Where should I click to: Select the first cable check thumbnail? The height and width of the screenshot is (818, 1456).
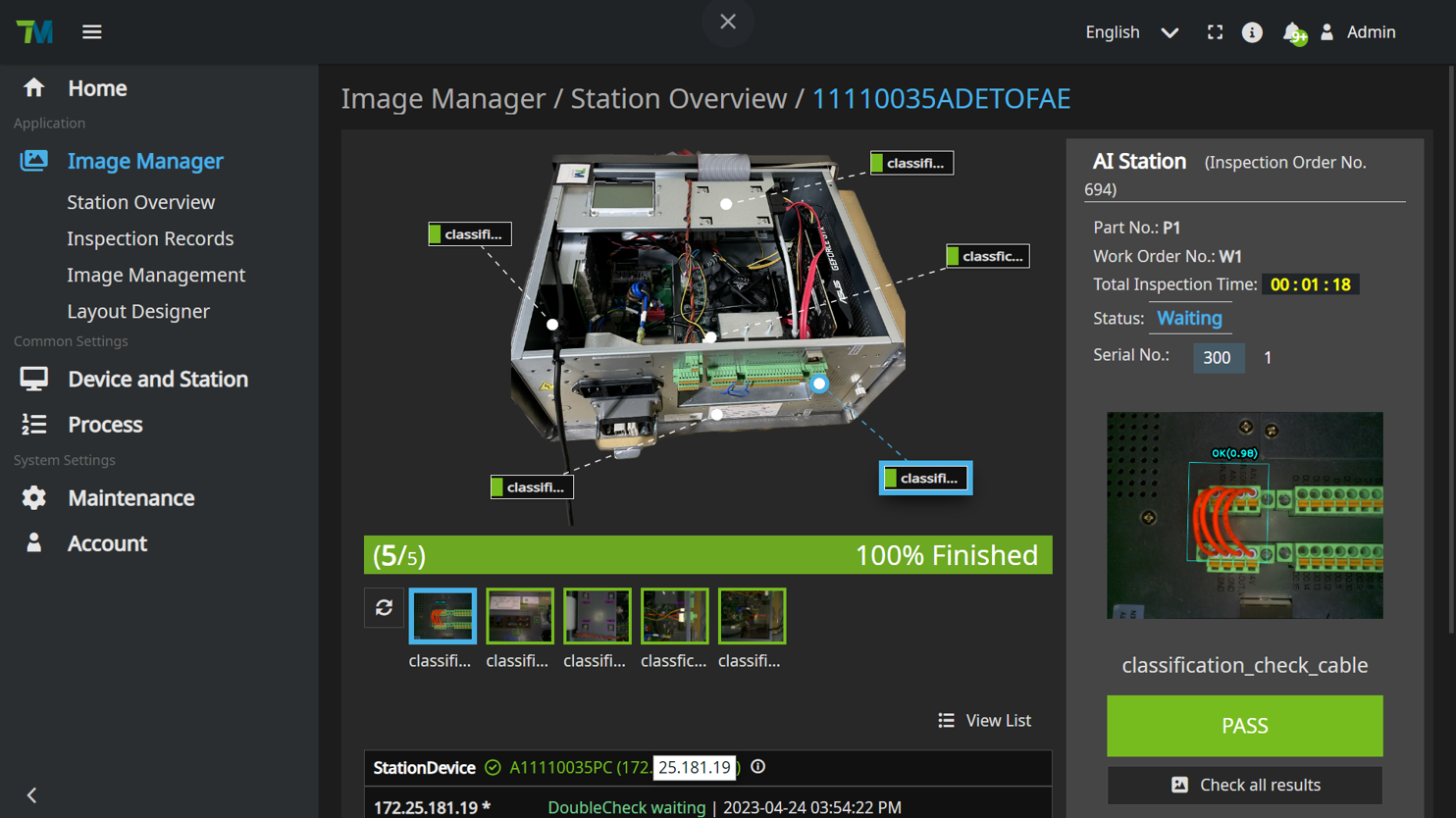point(442,616)
